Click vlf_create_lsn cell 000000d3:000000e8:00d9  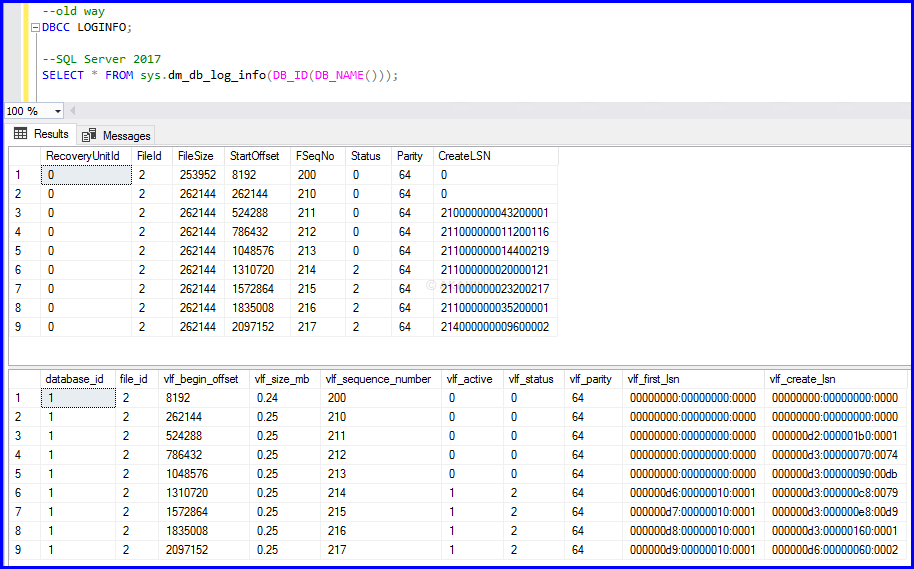click(836, 512)
